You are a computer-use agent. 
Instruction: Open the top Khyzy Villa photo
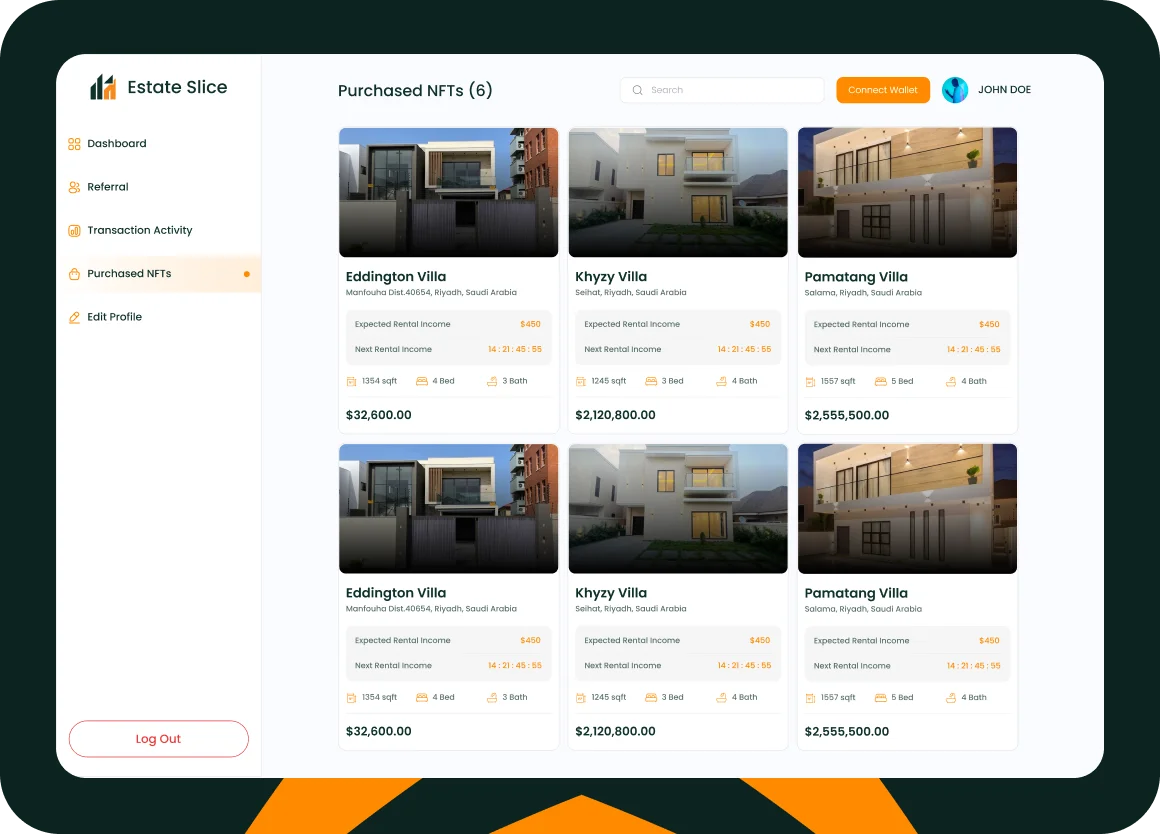[x=678, y=192]
